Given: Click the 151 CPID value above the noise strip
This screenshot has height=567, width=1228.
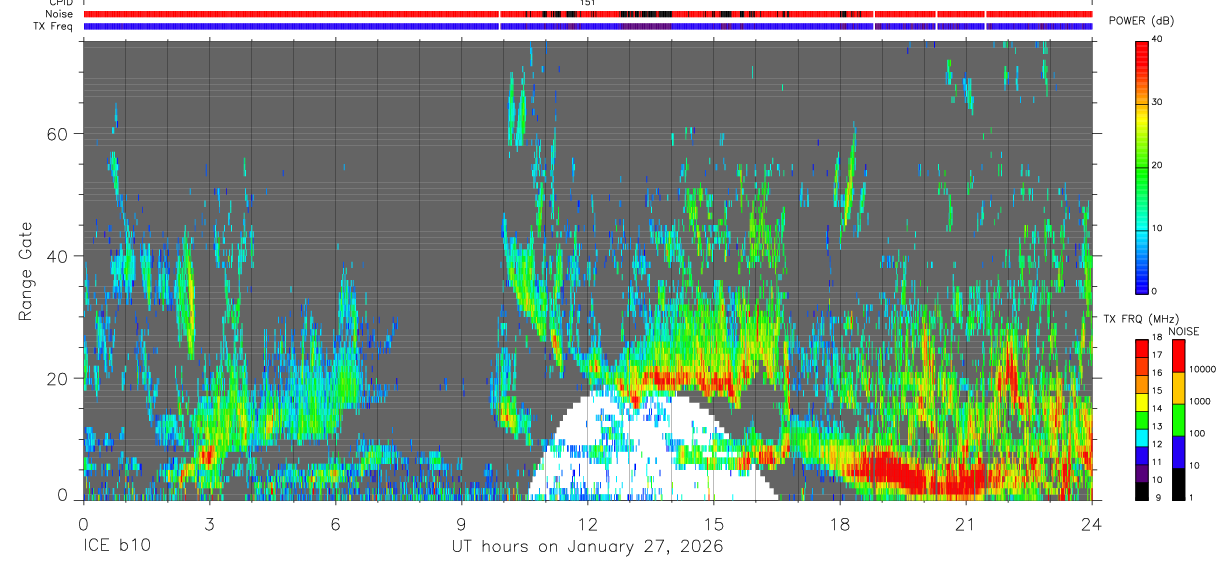Looking at the screenshot, I should [588, 3].
